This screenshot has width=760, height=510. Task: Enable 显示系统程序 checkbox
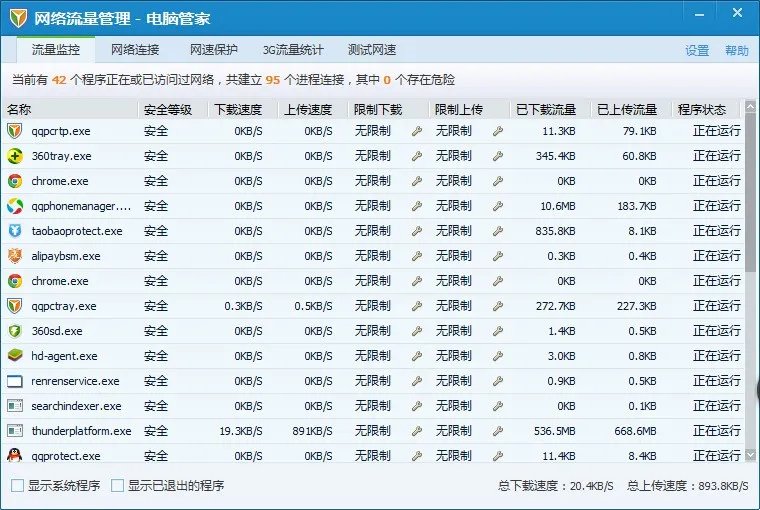pos(17,485)
